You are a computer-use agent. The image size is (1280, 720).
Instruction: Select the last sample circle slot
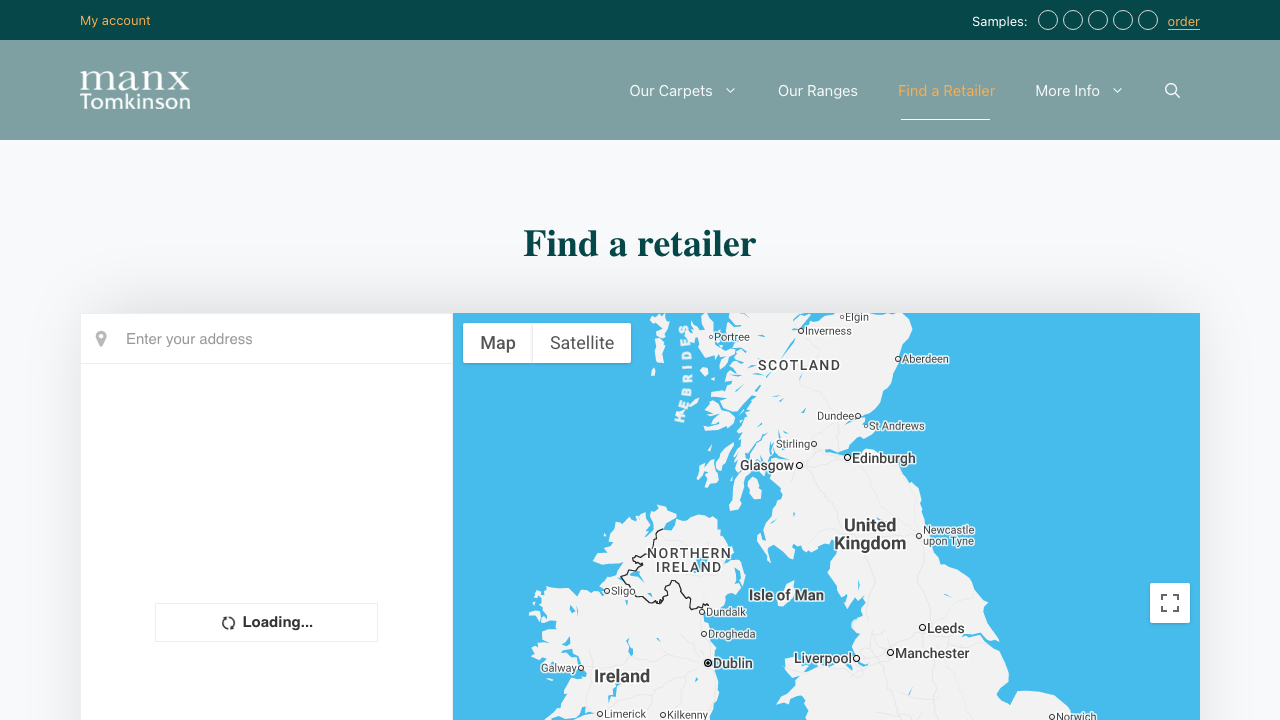1147,19
